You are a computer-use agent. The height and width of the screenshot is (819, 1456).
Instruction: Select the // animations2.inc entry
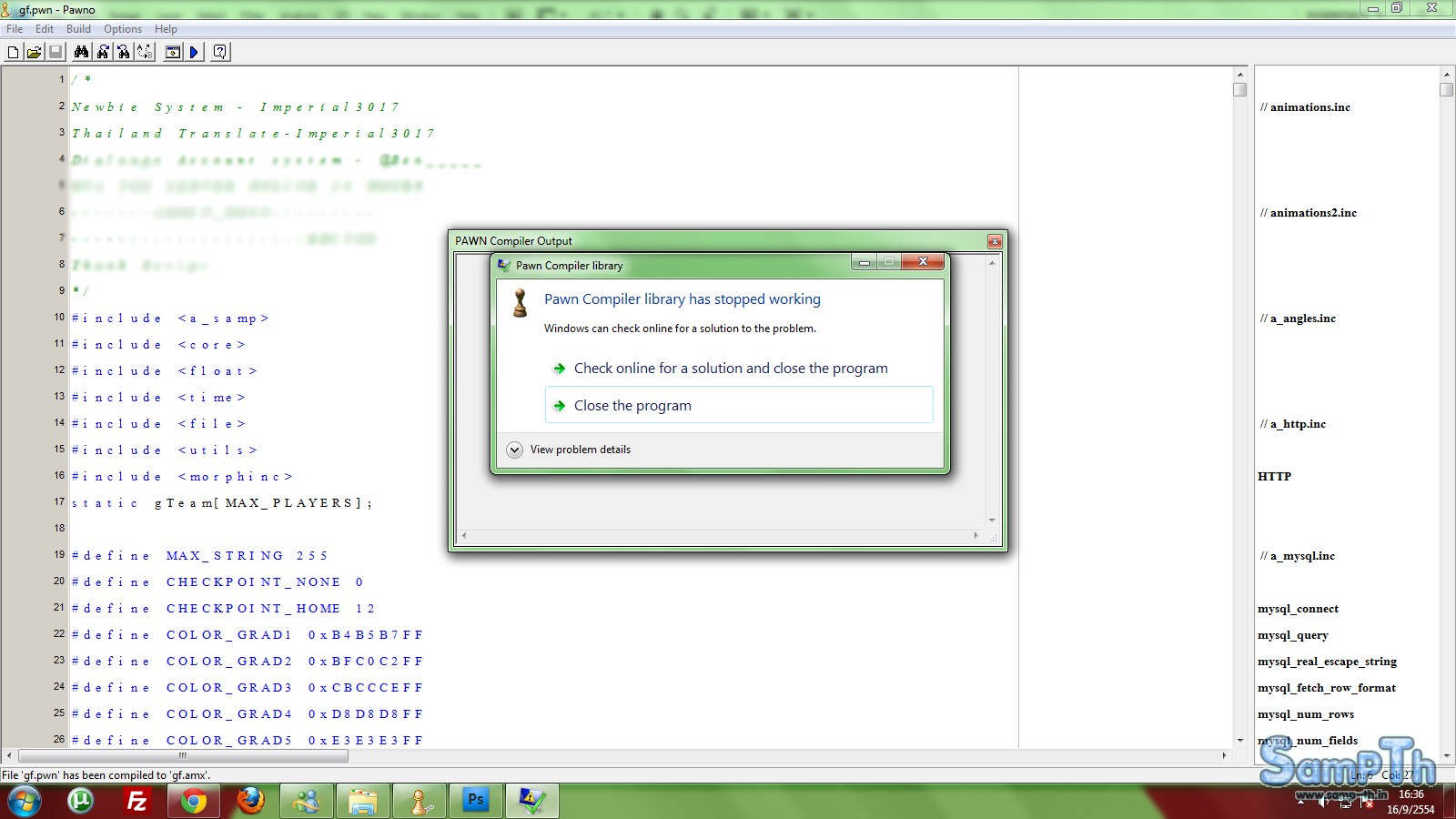pos(1309,213)
